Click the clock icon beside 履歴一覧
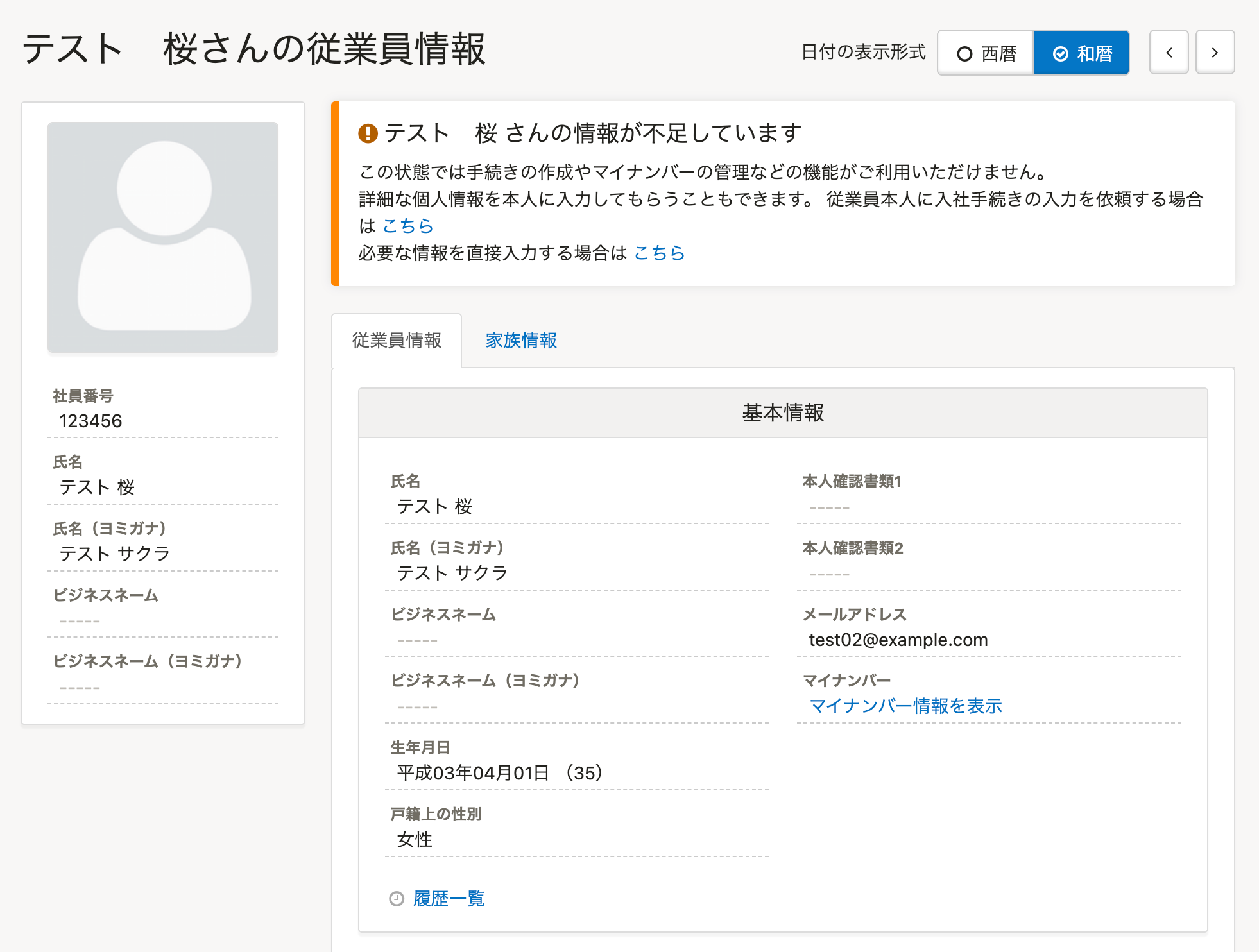The height and width of the screenshot is (952, 1259). (397, 899)
